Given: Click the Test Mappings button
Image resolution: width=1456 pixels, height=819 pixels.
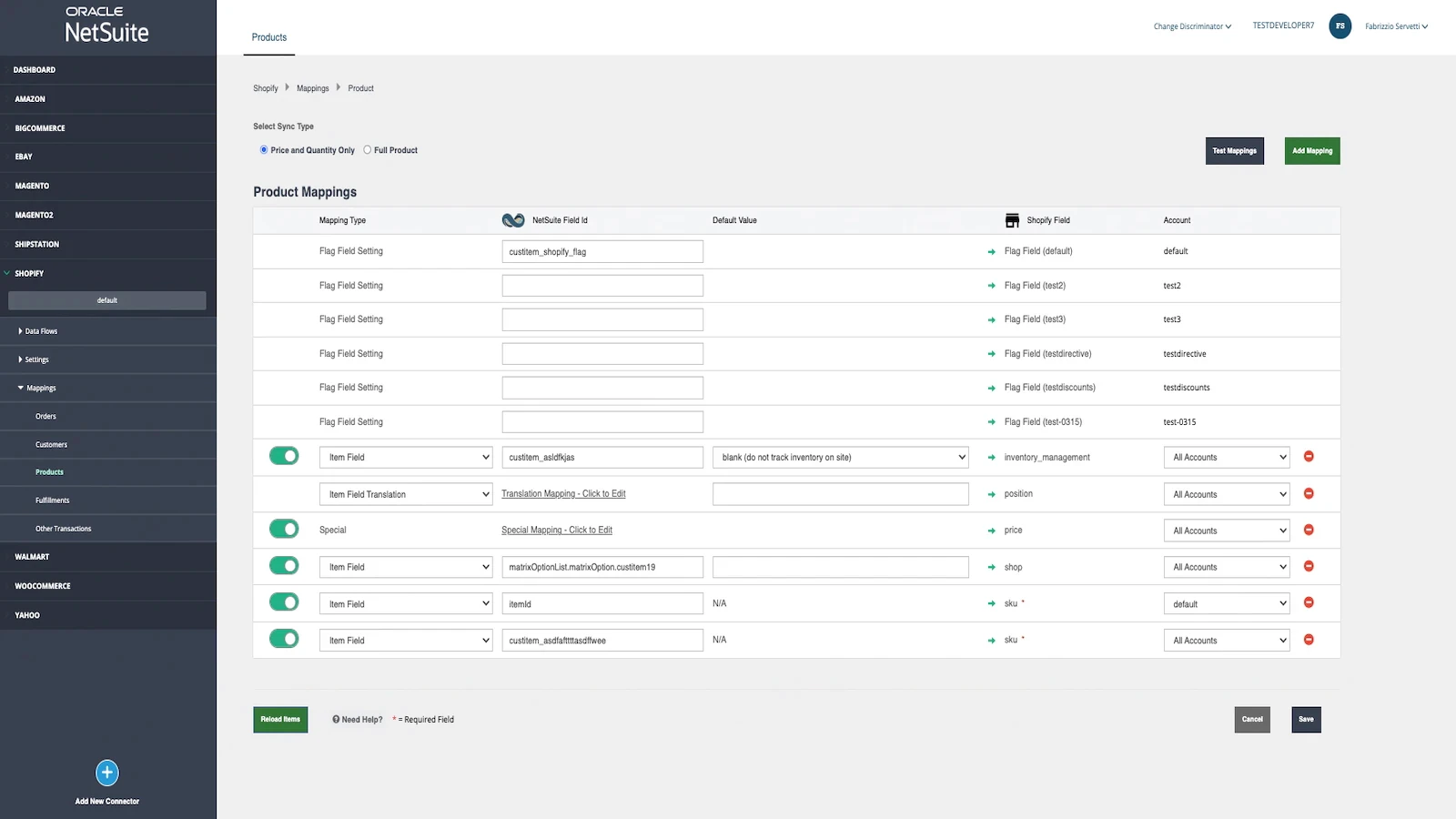Looking at the screenshot, I should tap(1234, 151).
